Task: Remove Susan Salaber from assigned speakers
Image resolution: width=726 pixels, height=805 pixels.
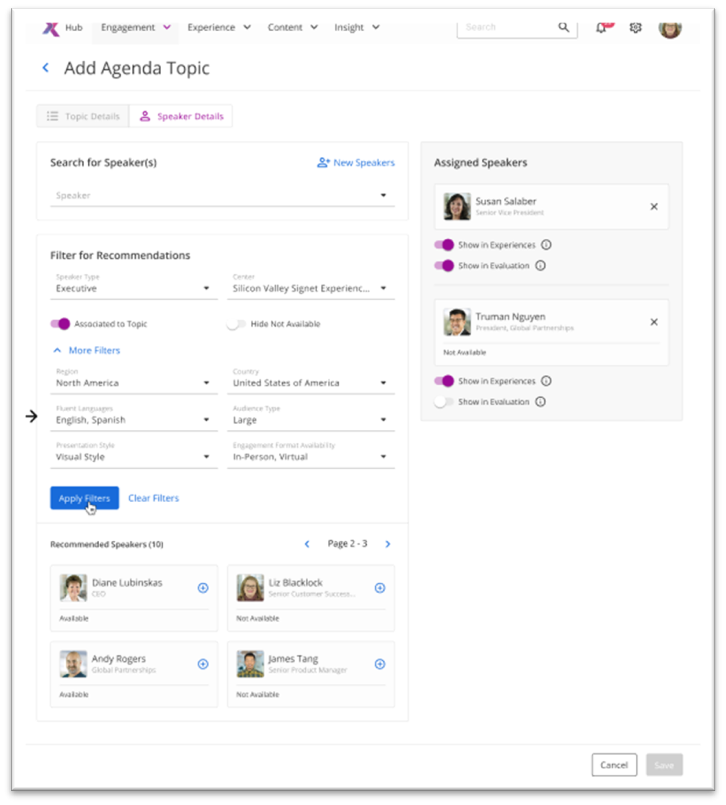Action: coord(654,207)
